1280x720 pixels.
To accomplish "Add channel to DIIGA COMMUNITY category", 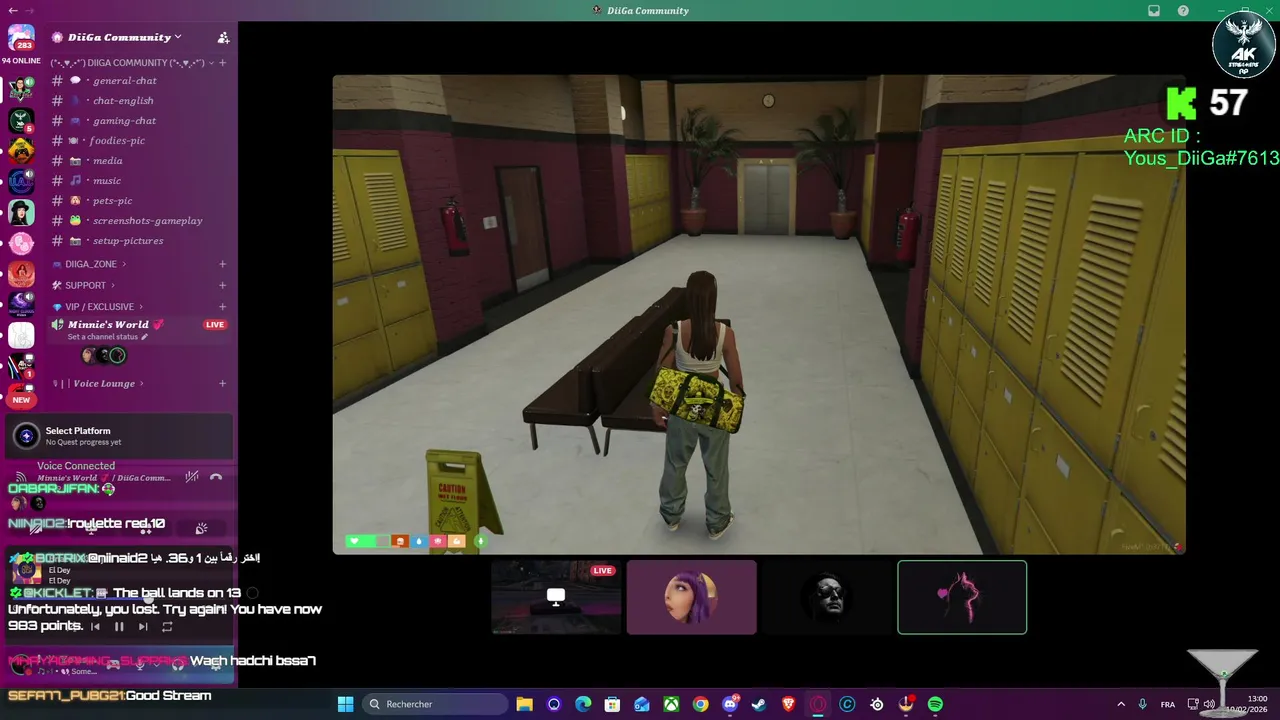I will [x=222, y=63].
